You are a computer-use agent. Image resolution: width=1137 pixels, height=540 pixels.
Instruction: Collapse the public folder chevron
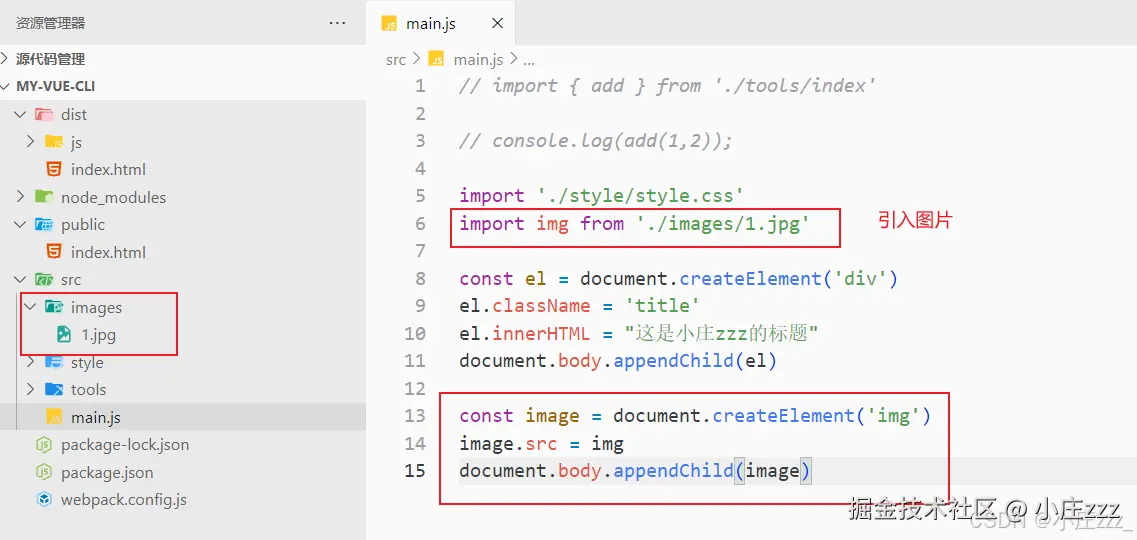point(20,224)
